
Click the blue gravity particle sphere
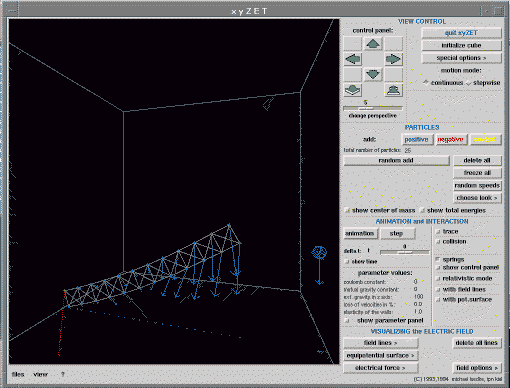point(319,253)
